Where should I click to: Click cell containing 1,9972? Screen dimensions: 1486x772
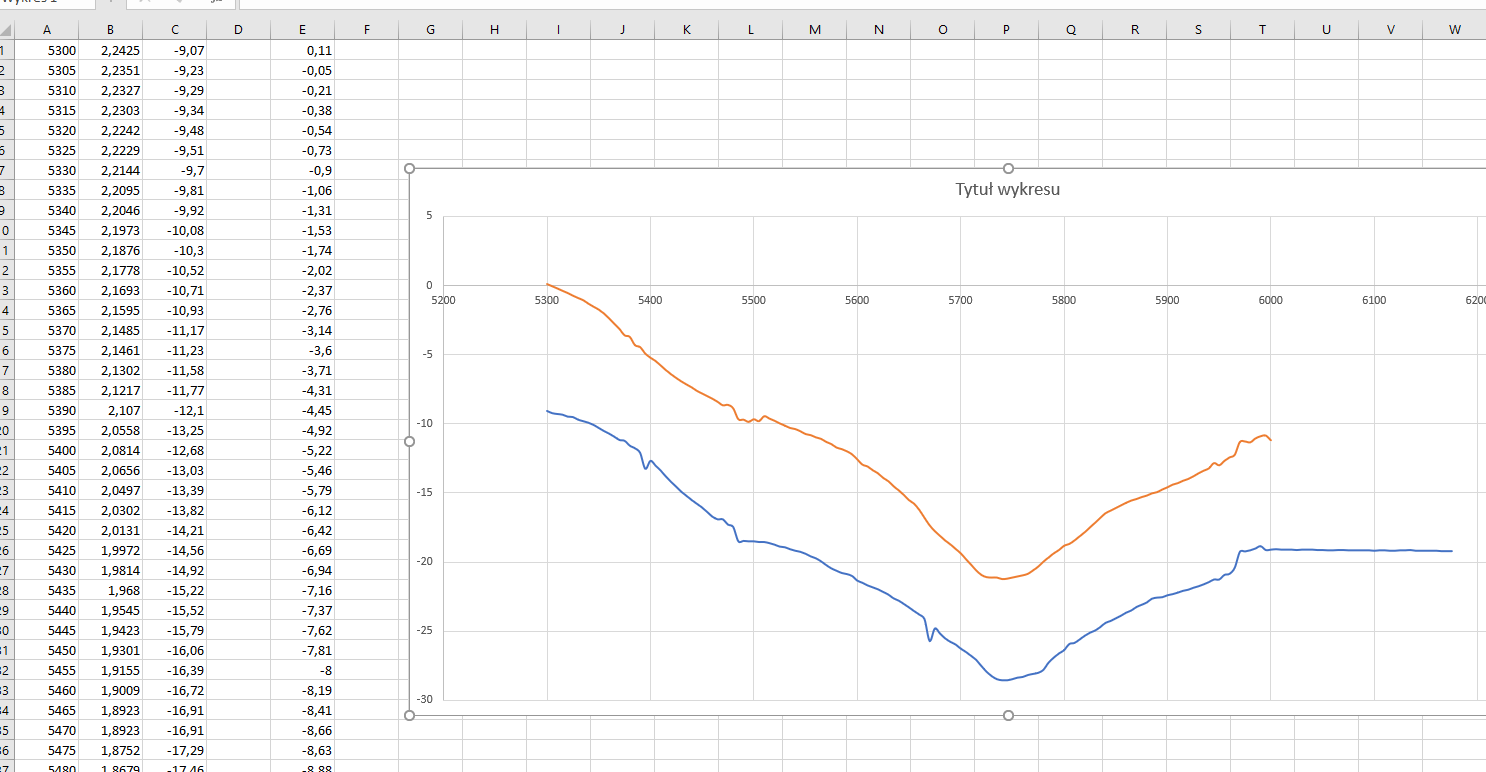pyautogui.click(x=111, y=550)
